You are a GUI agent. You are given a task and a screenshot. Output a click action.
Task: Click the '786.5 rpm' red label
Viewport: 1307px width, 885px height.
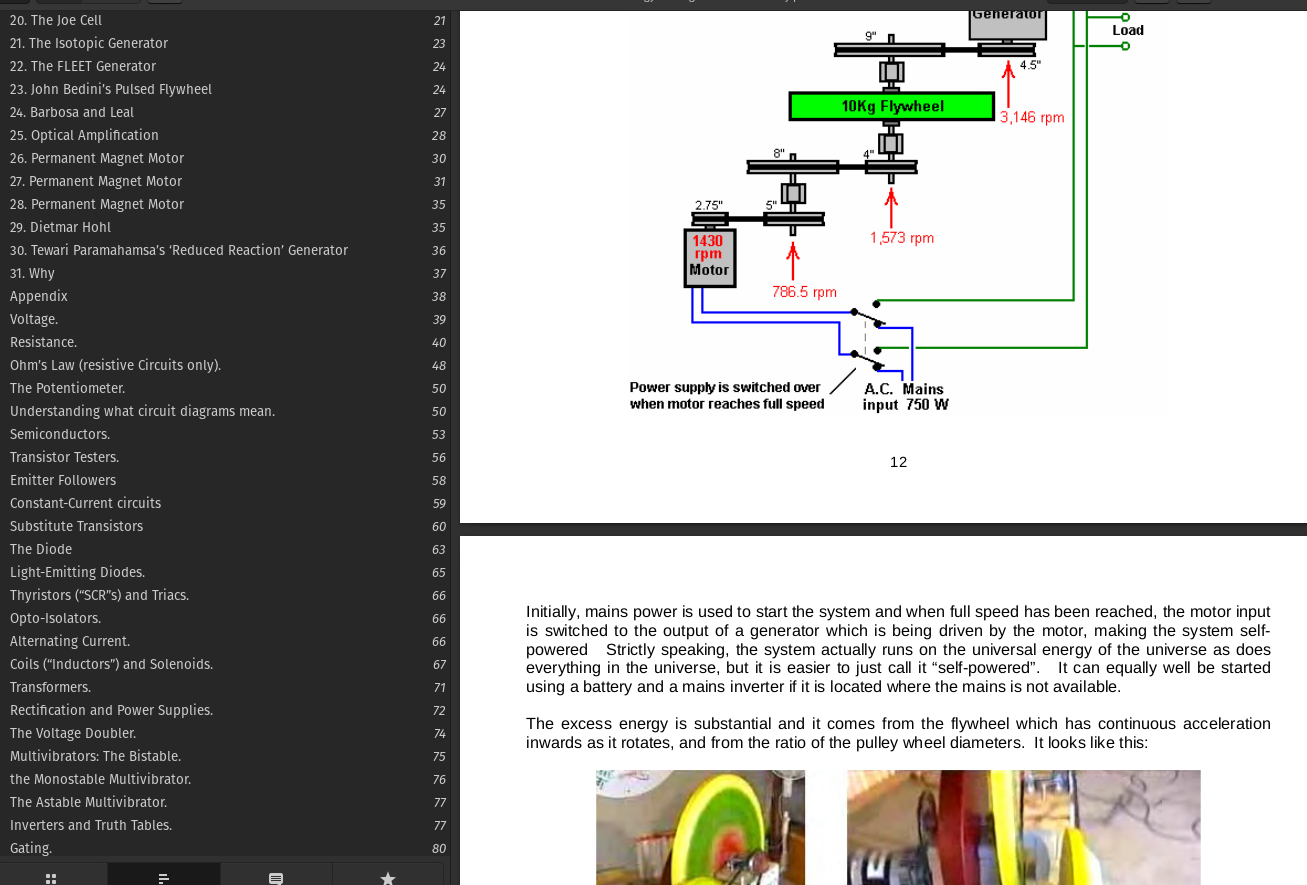click(x=804, y=292)
